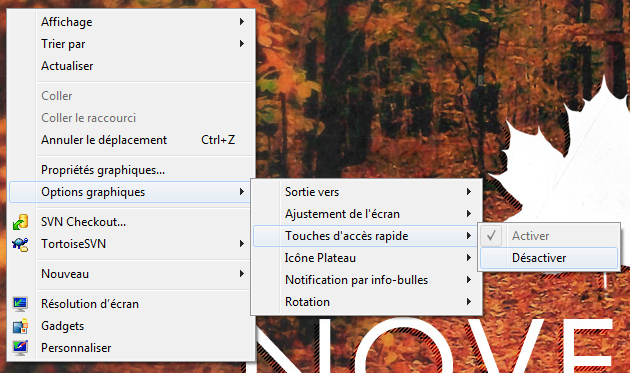This screenshot has height=373, width=630.
Task: Click the greyed-out Coller entry
Action: point(132,96)
